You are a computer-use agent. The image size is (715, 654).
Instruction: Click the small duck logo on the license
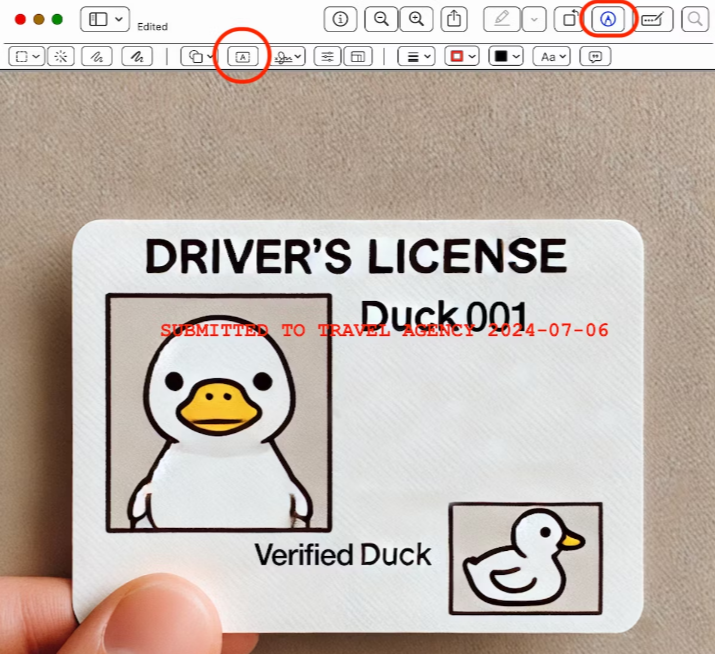(526, 559)
